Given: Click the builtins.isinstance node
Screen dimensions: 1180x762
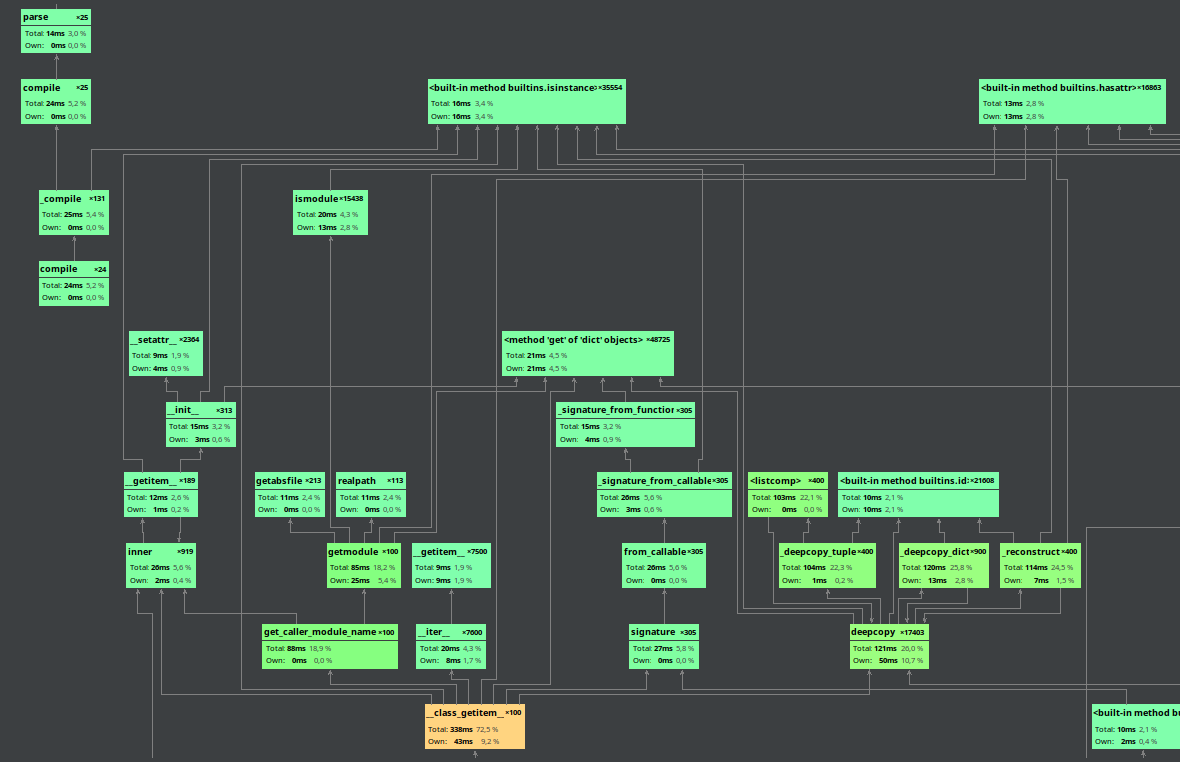Looking at the screenshot, I should pos(527,101).
